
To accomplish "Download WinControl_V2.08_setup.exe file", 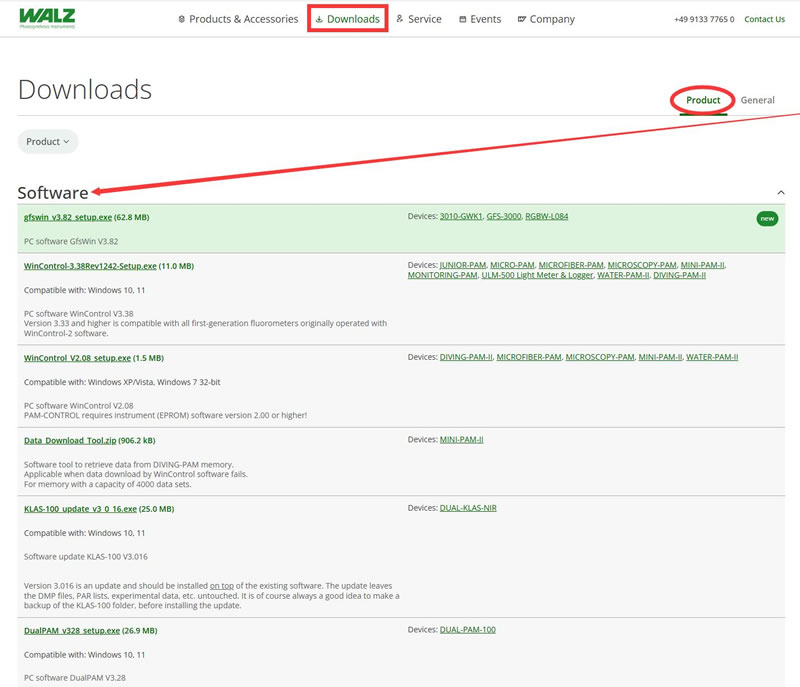I will point(77,357).
